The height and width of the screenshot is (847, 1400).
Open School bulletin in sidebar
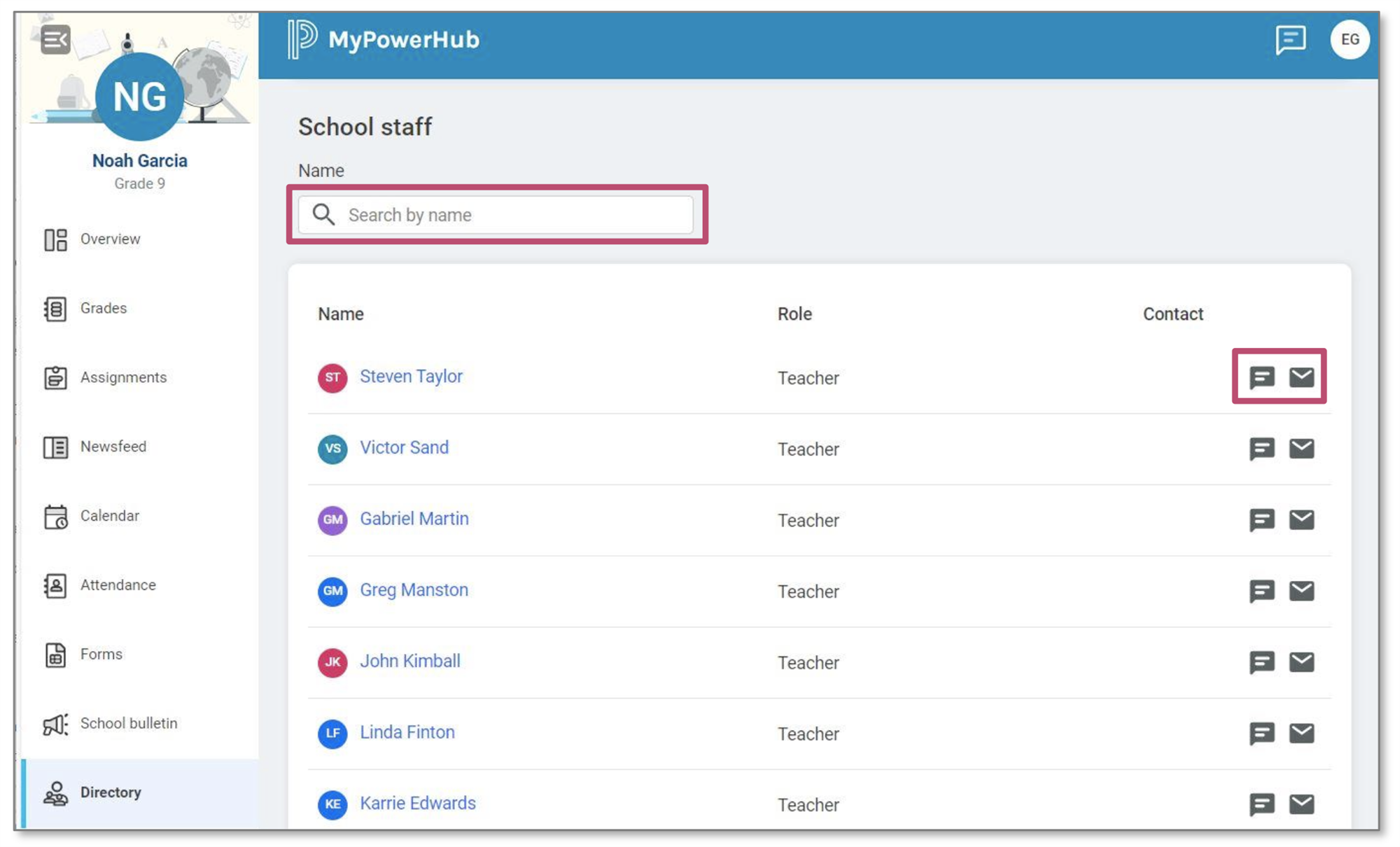140,724
